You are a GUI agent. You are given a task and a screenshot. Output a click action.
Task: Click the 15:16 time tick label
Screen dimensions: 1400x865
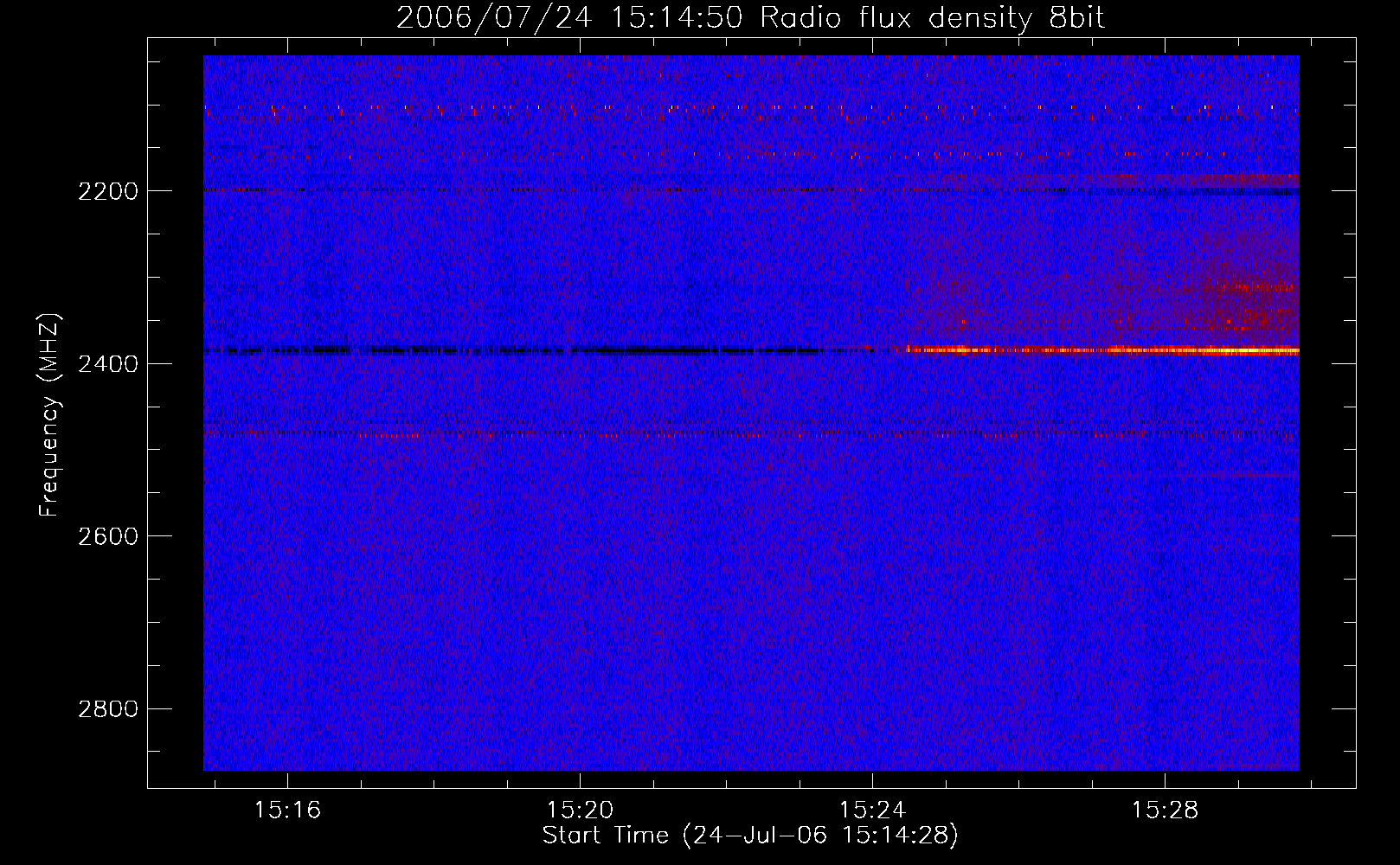pos(287,810)
